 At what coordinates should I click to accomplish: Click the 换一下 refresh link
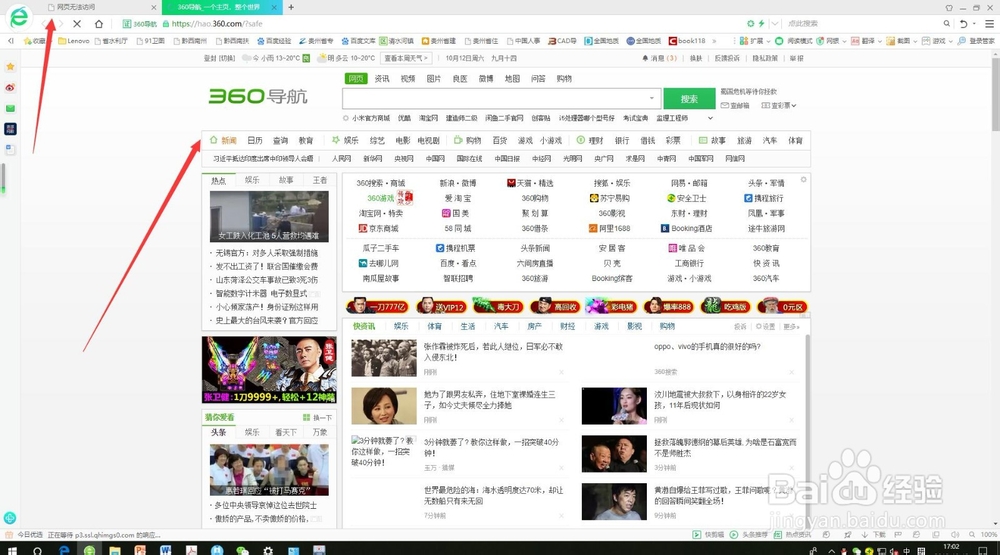point(318,418)
